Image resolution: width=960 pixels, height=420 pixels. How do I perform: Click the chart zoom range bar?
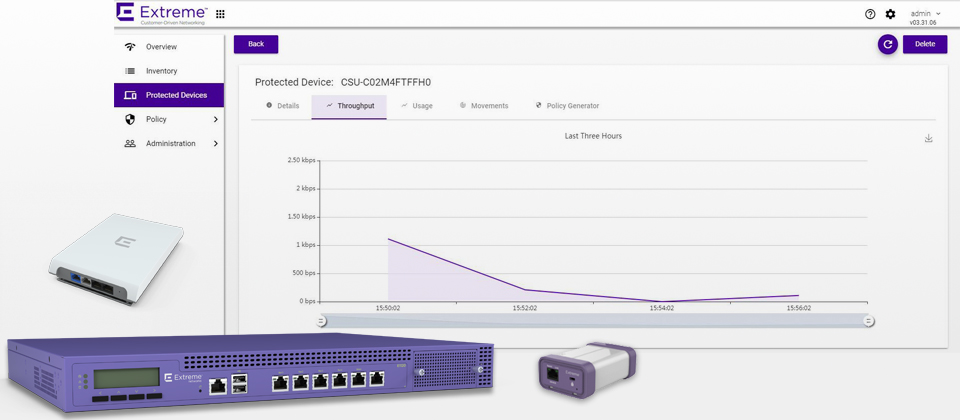(x=594, y=321)
